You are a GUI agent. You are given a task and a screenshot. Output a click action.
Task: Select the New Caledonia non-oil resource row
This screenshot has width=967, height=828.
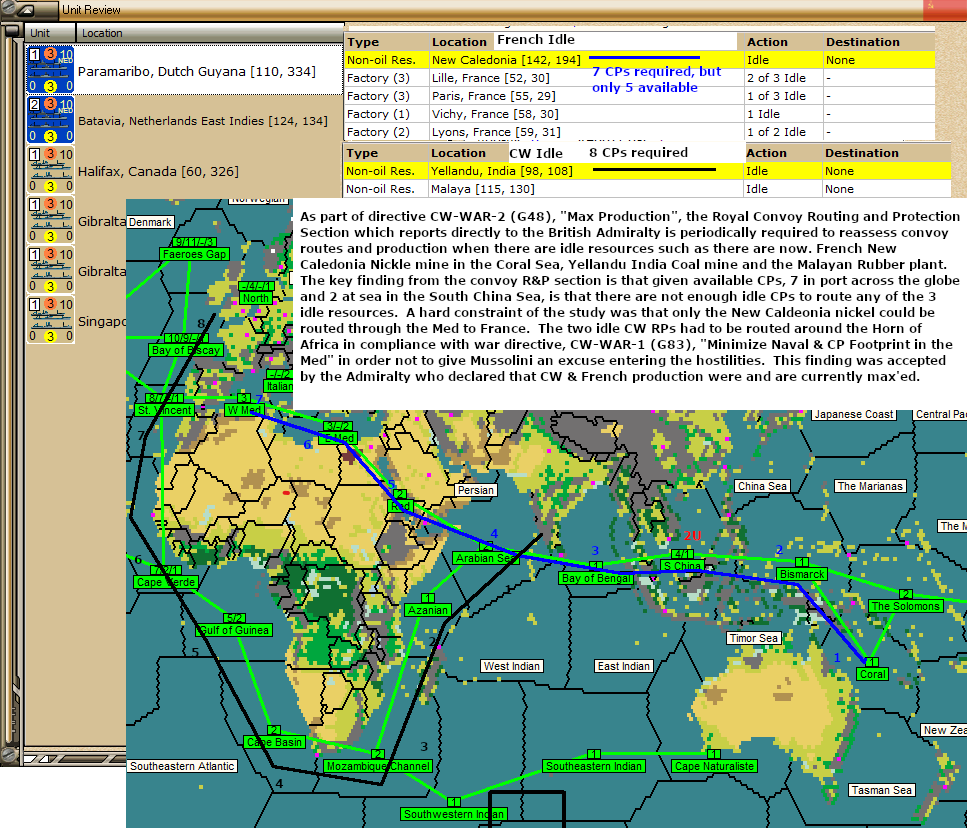[639, 60]
